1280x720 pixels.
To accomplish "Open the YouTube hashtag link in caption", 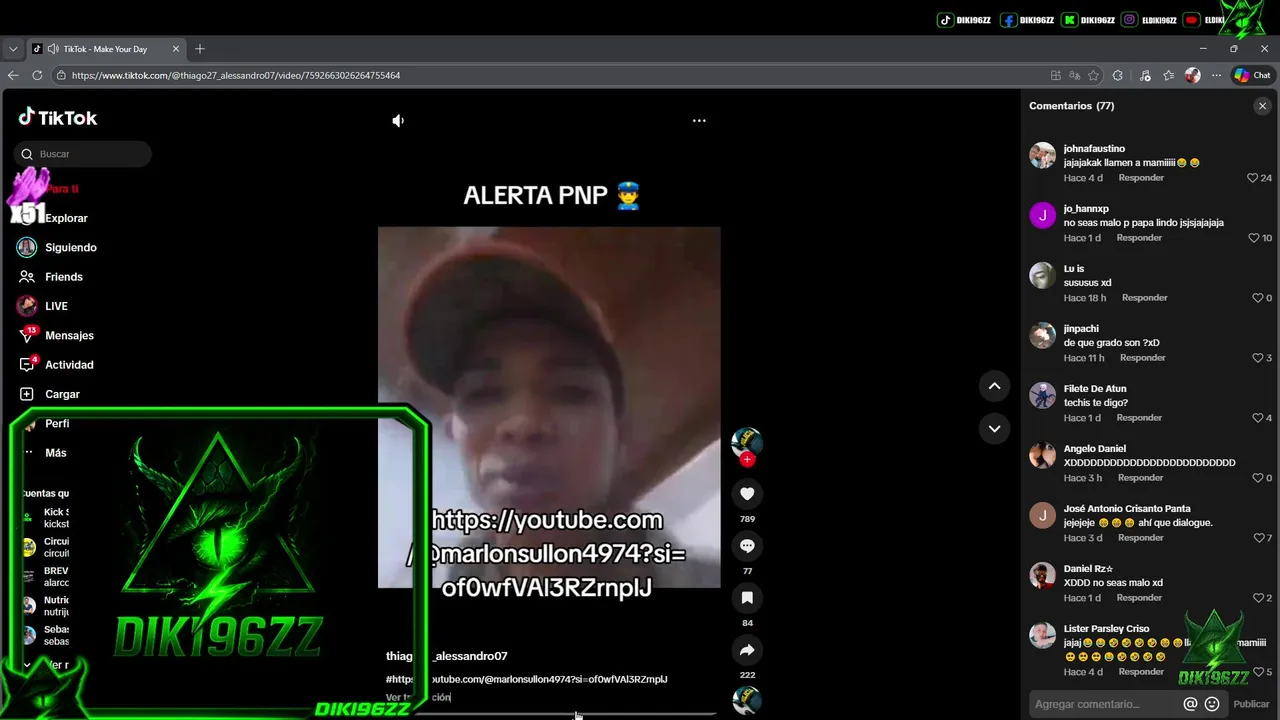I will coord(527,679).
